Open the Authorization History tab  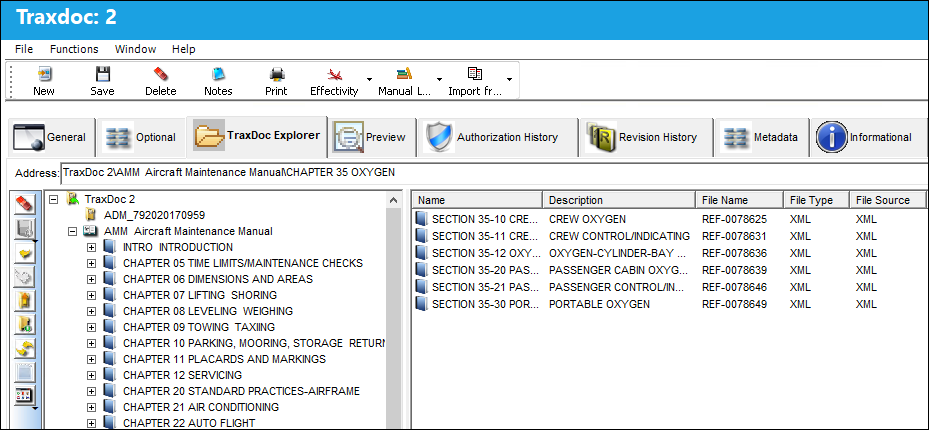497,137
